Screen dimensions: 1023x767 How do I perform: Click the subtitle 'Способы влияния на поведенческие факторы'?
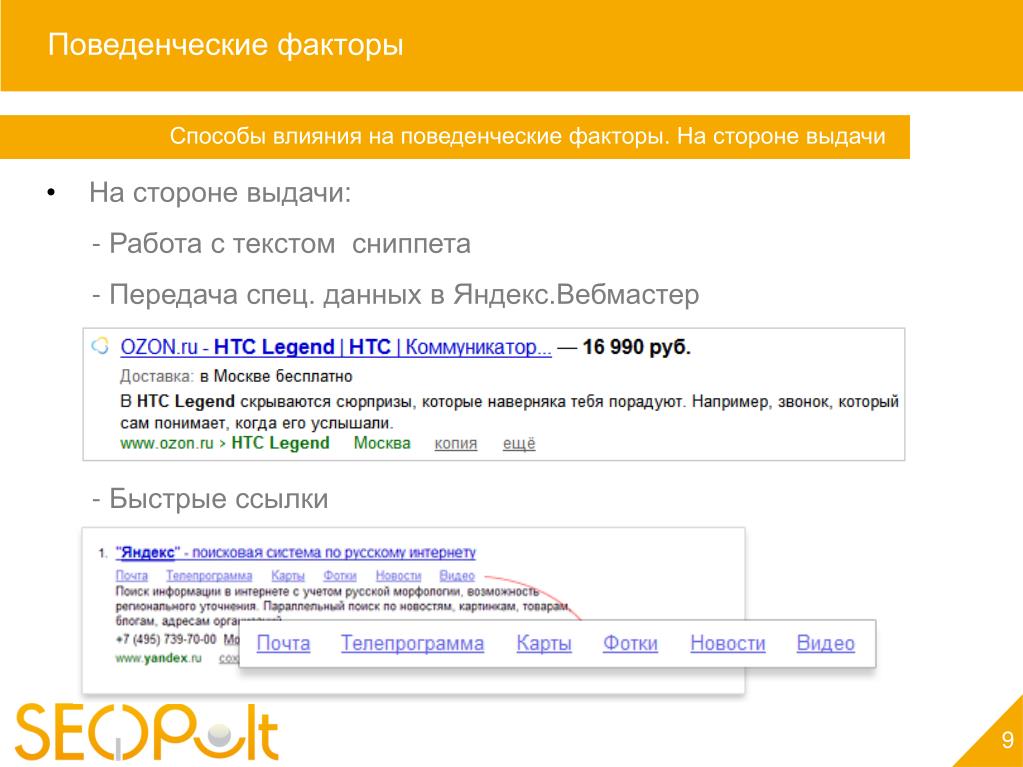tap(418, 136)
